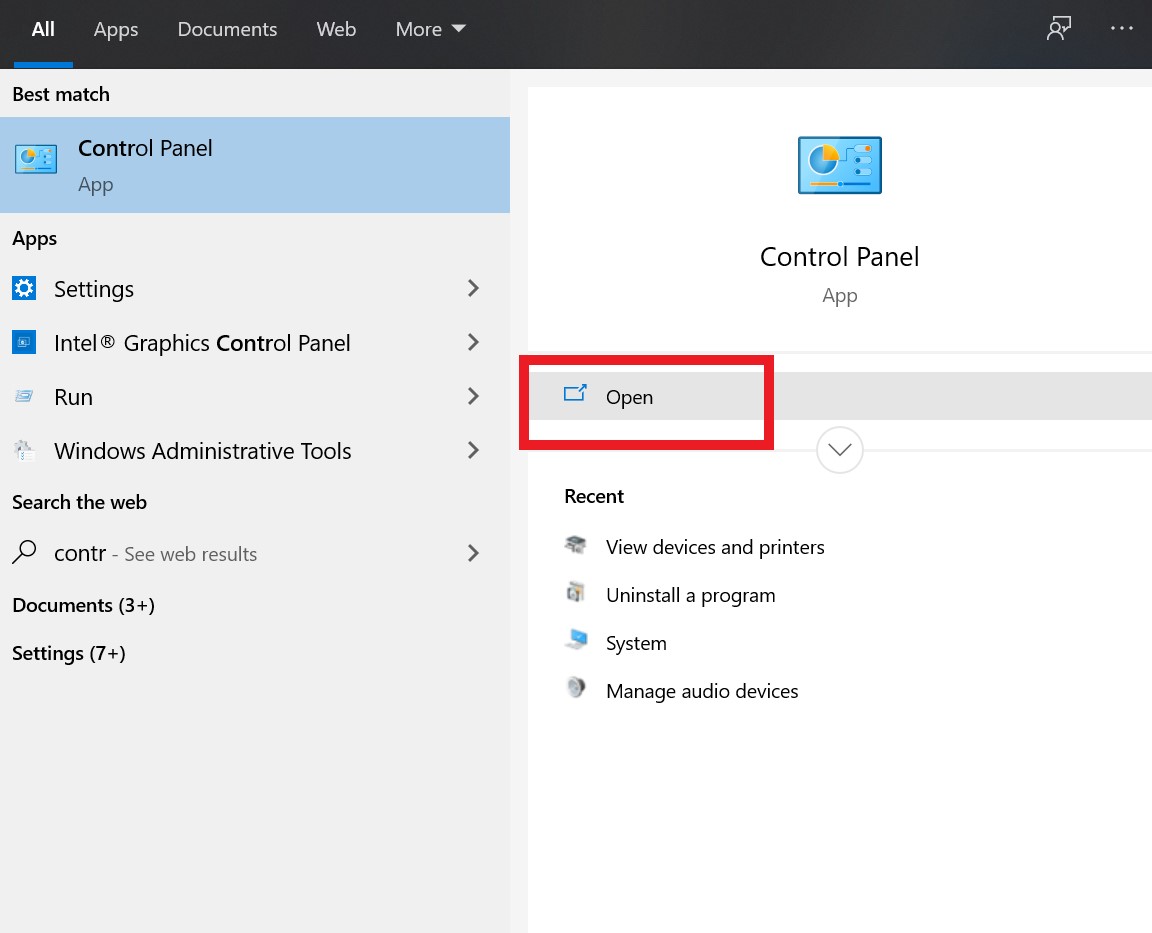Screen dimensions: 1152x933
Task: Click the System monitor icon
Action: tap(577, 640)
